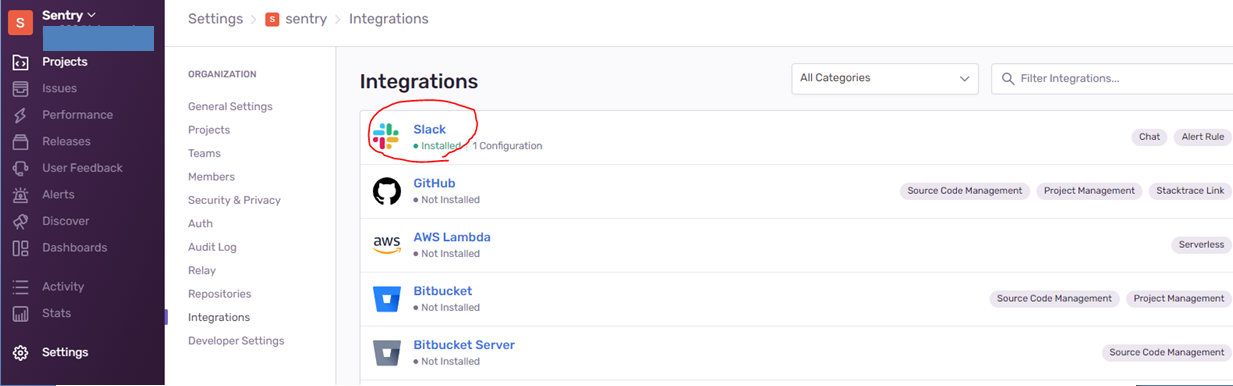1233x386 pixels.
Task: Click Bitbucket Server's Source Code Management tag
Action: 1167,352
